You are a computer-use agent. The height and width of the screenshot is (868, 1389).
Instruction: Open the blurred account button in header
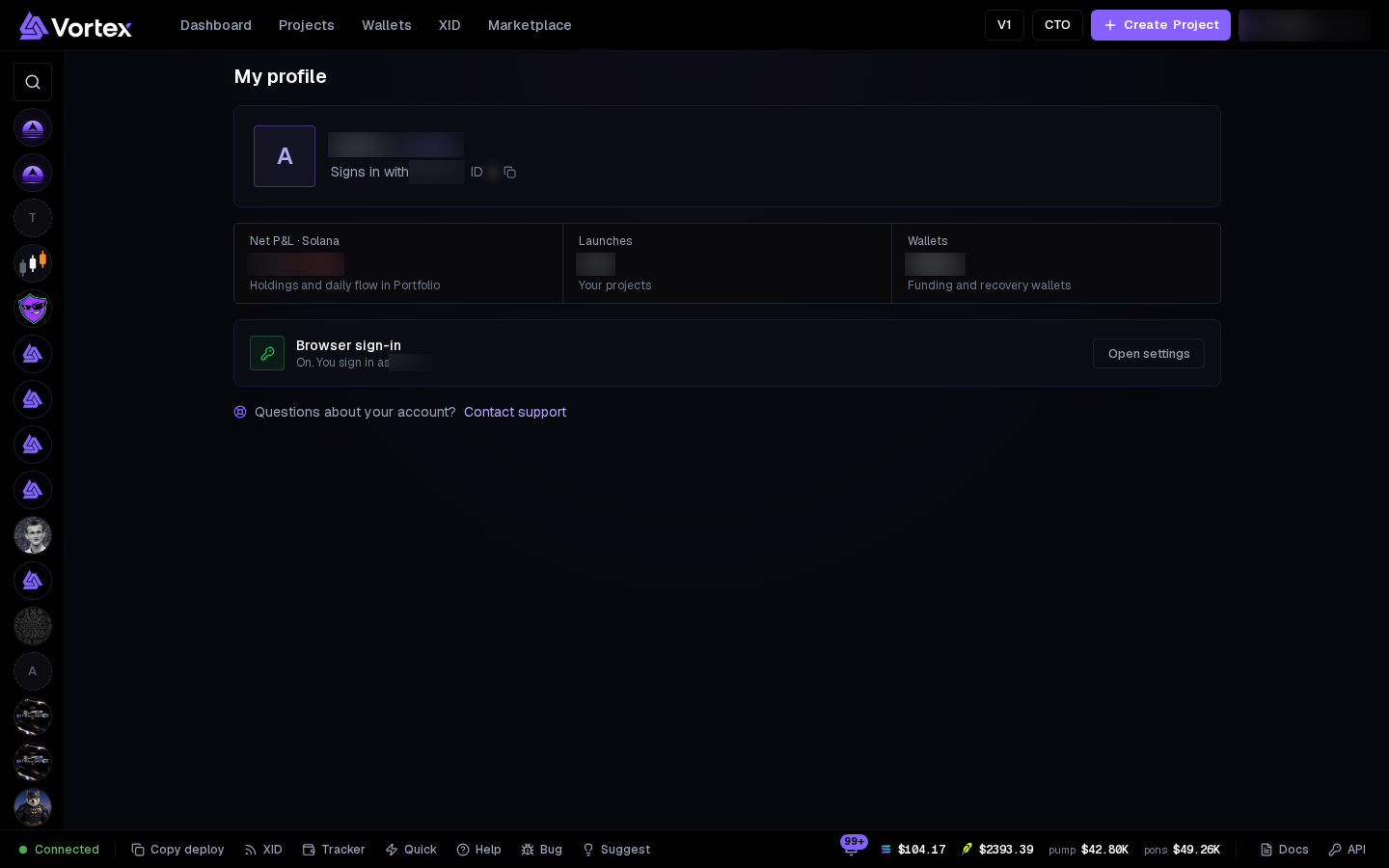click(1304, 25)
